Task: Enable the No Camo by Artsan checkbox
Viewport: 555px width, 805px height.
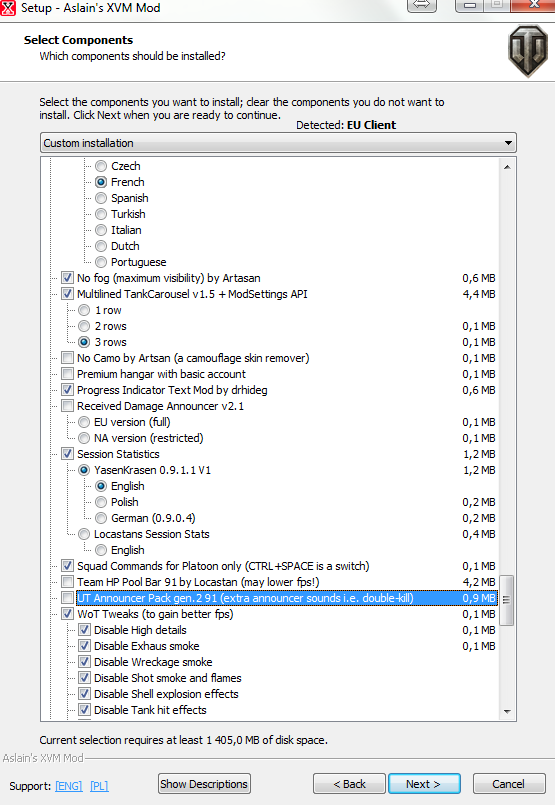Action: tap(67, 357)
